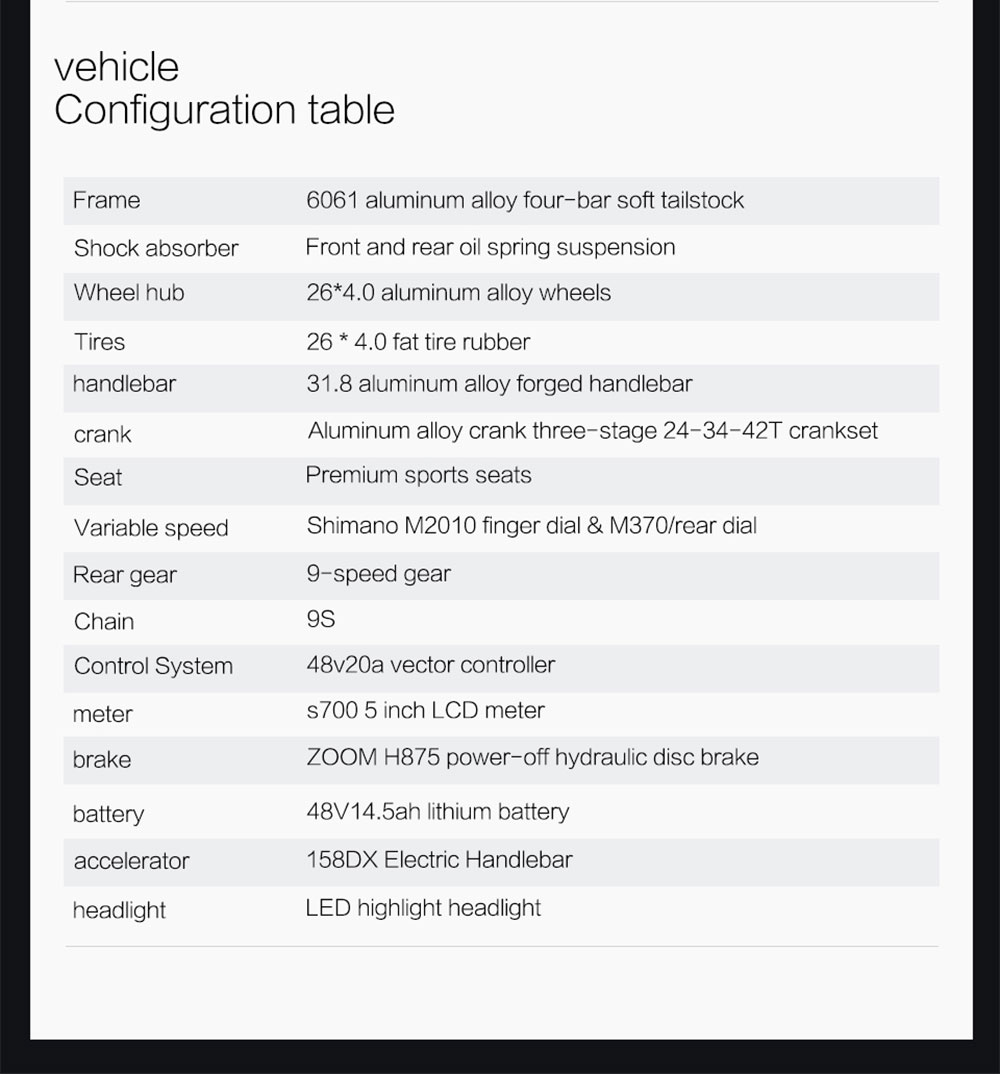Select the Frame row label
The image size is (1000, 1074).
[106, 200]
